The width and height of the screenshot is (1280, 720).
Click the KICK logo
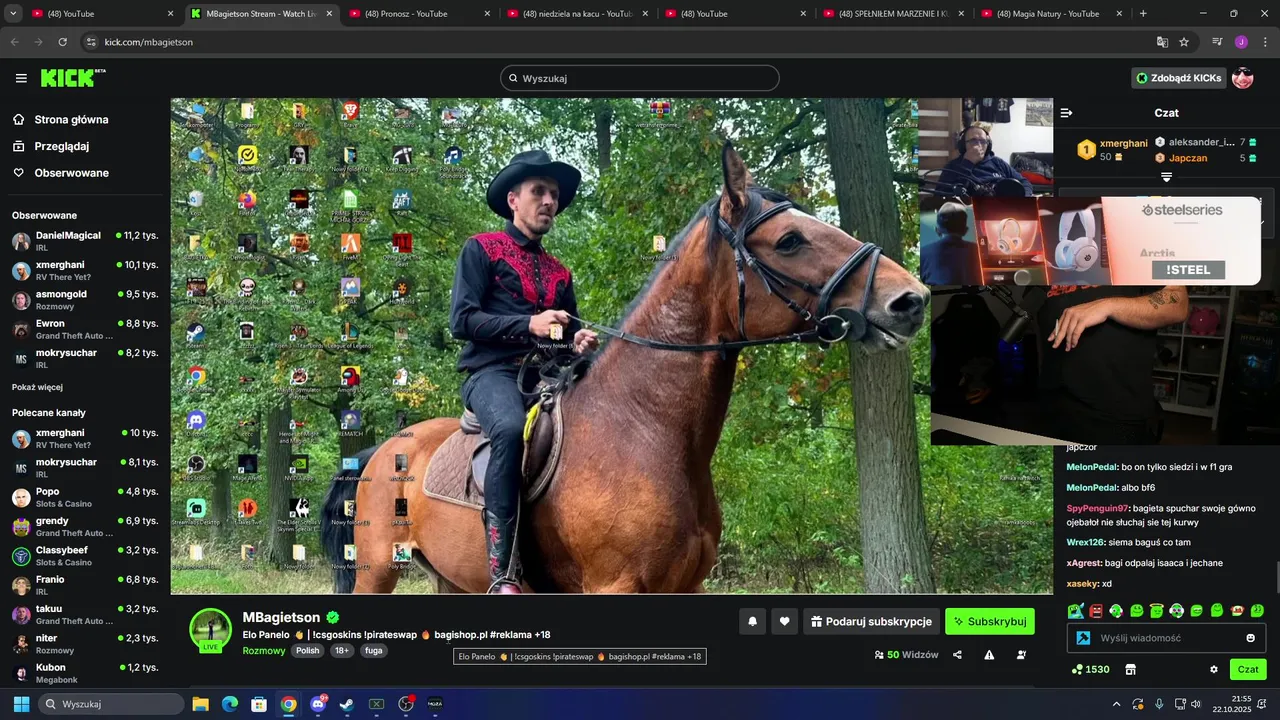[72, 78]
